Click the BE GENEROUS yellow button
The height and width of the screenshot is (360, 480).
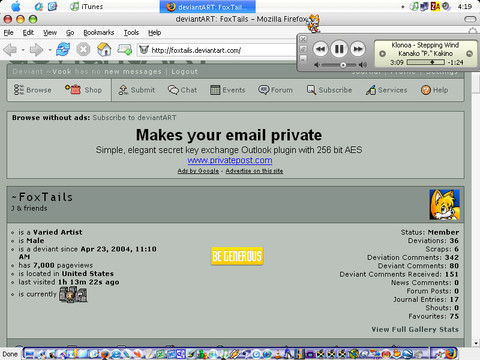237,256
